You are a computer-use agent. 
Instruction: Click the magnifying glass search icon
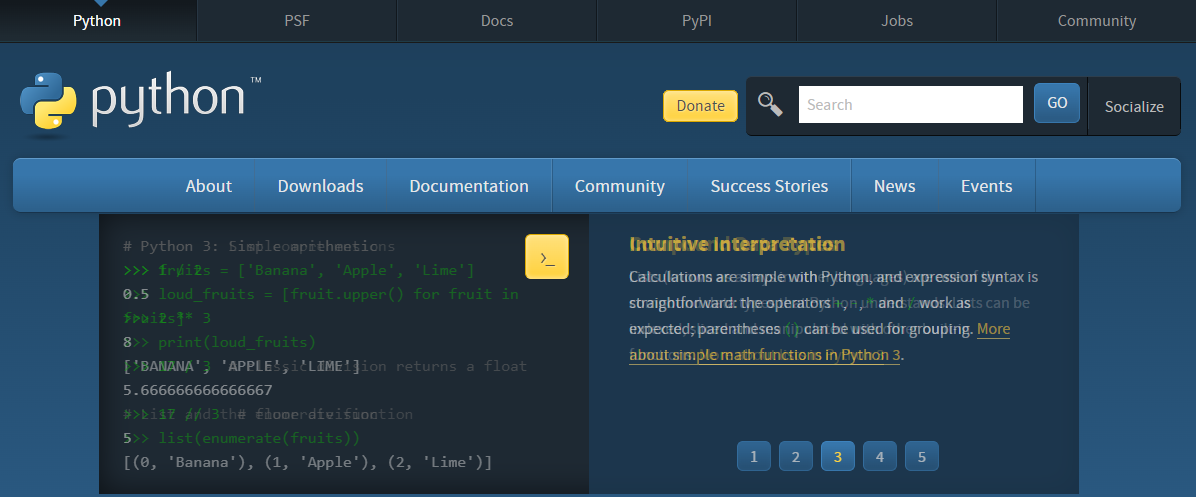pyautogui.click(x=770, y=104)
